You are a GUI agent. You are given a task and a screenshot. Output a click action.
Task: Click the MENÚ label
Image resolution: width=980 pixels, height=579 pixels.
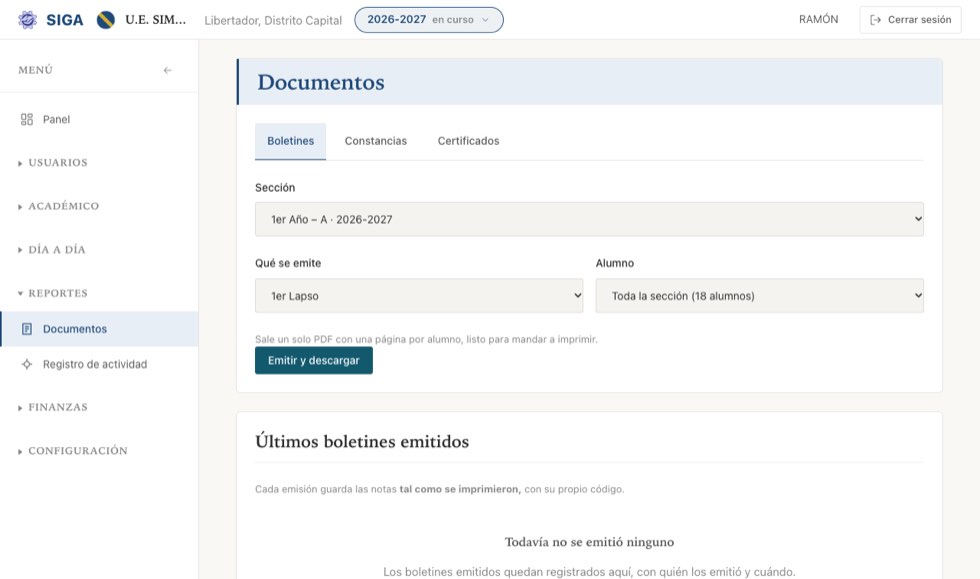coord(36,70)
